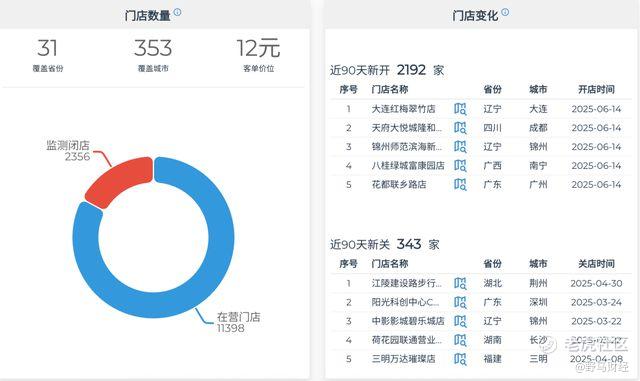Open map icon for 江陵建设路步行 store
Screen dimensions: 640x381
tap(460, 283)
